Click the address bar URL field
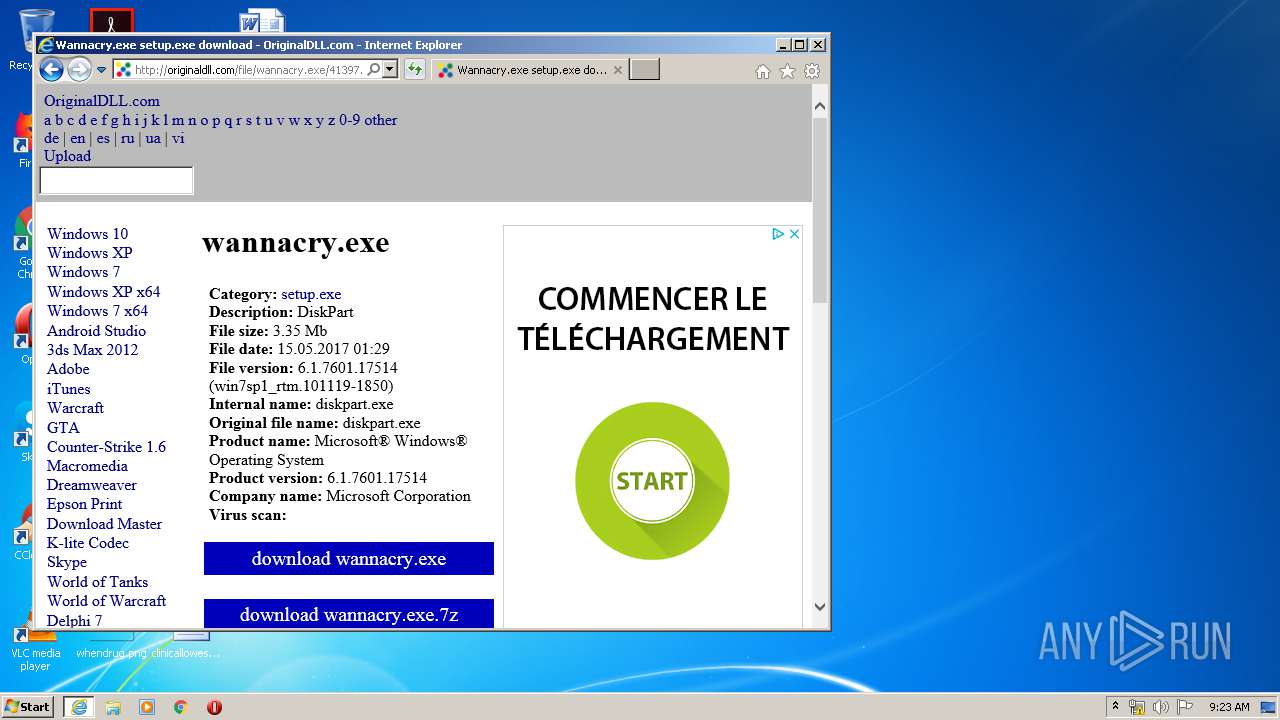The width and height of the screenshot is (1280, 720). coord(249,70)
